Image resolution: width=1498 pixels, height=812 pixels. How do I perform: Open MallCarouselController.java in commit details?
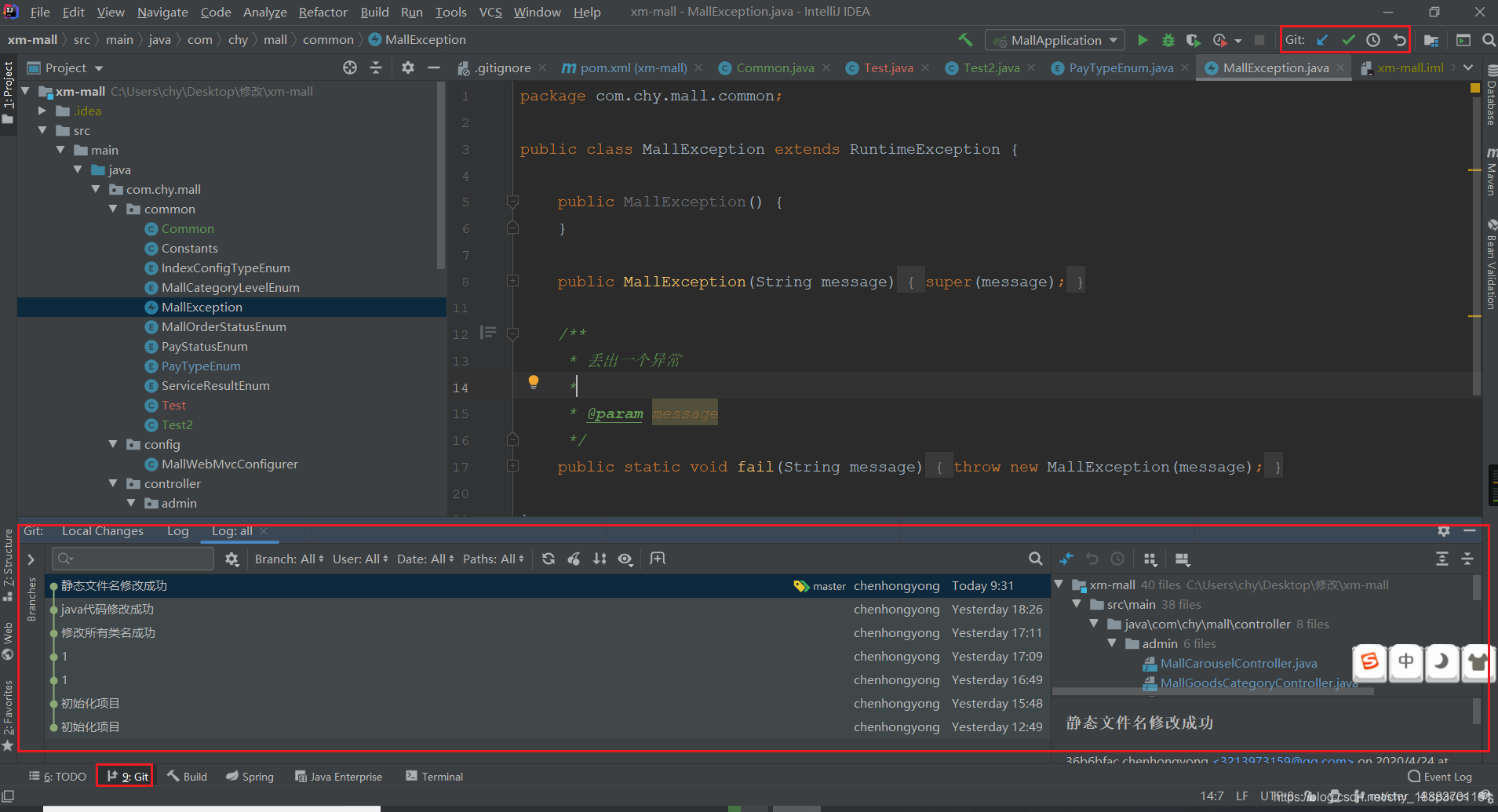click(x=1238, y=663)
